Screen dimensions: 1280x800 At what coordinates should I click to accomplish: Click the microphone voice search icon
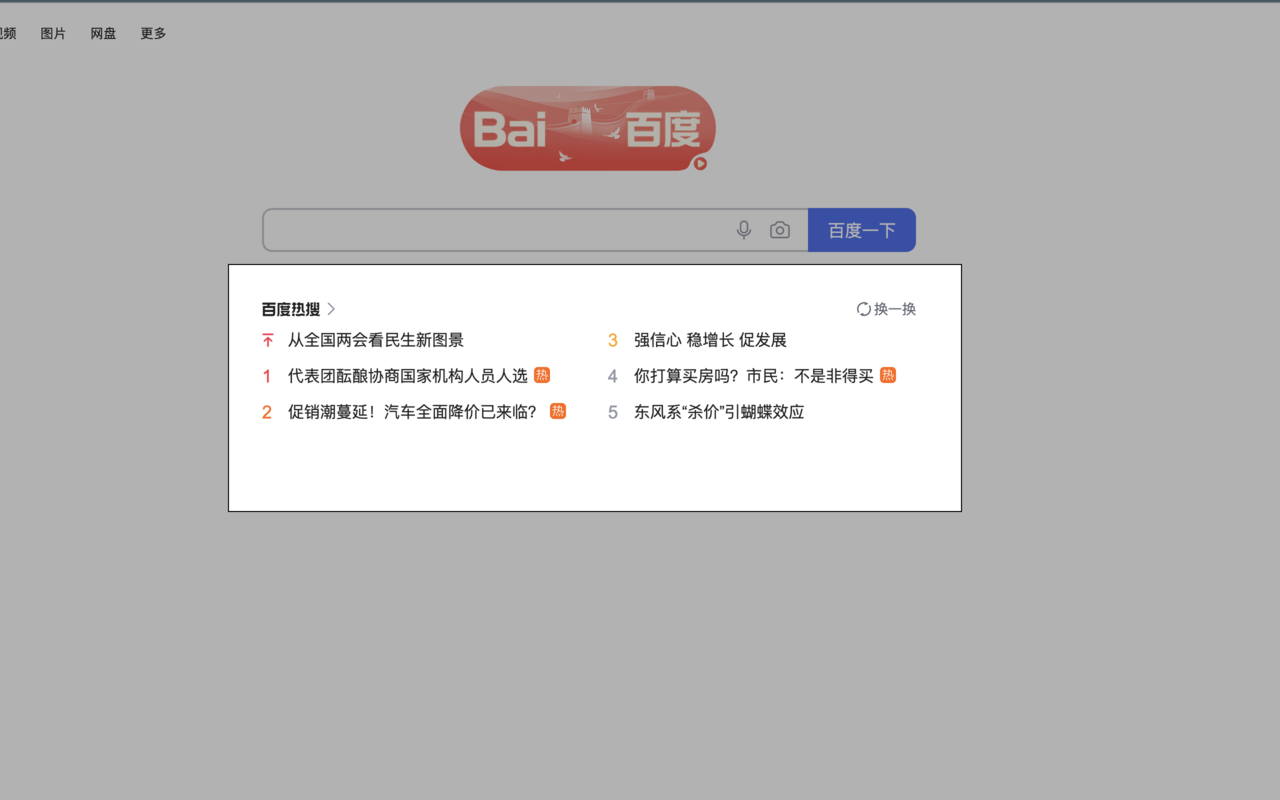pos(743,230)
